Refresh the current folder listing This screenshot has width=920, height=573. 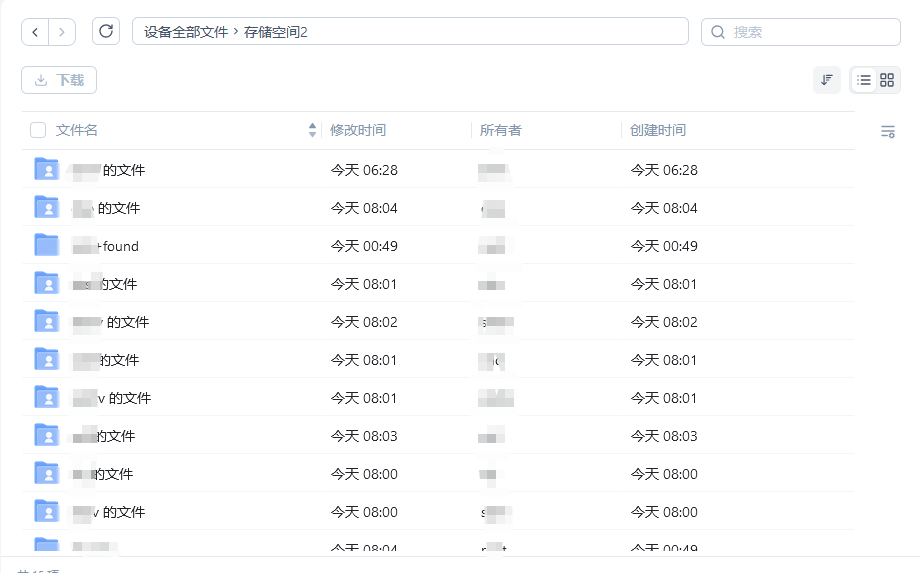[106, 31]
